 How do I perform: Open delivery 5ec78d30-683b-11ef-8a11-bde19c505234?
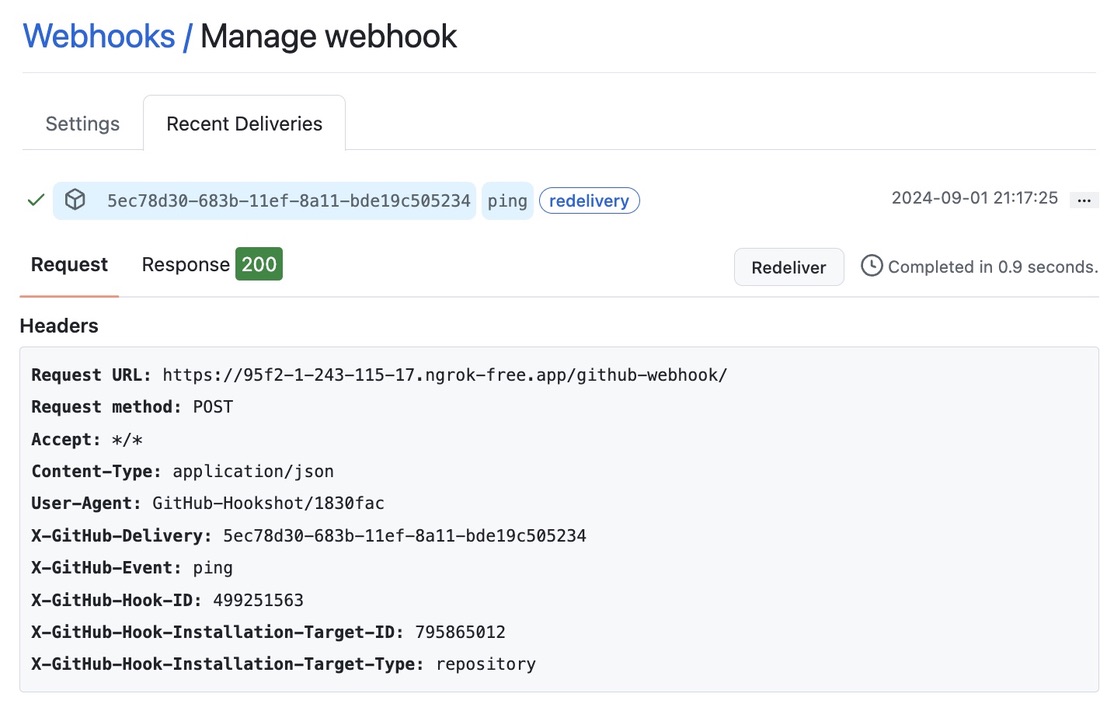point(288,201)
